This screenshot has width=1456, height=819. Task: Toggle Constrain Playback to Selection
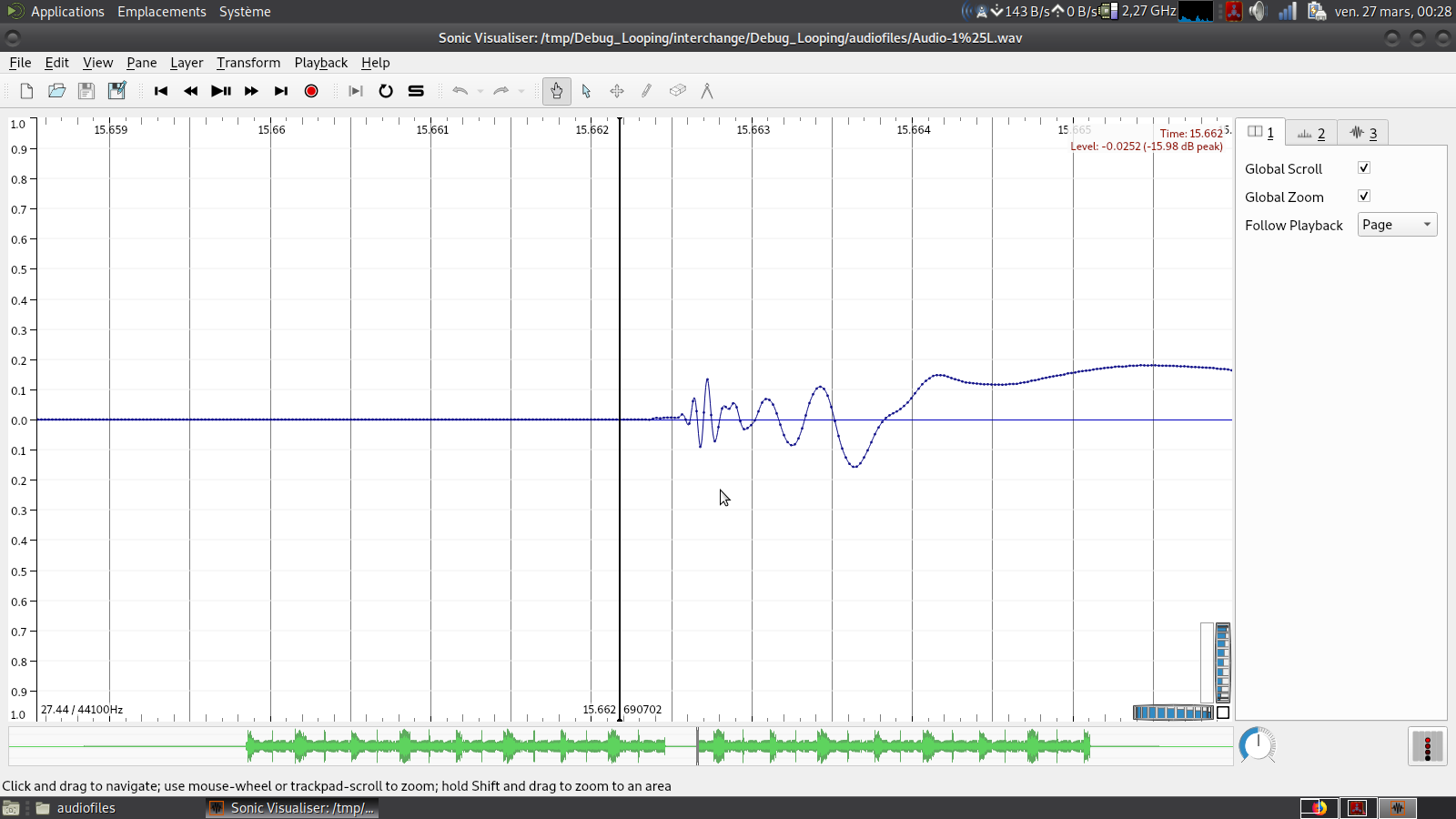click(356, 91)
